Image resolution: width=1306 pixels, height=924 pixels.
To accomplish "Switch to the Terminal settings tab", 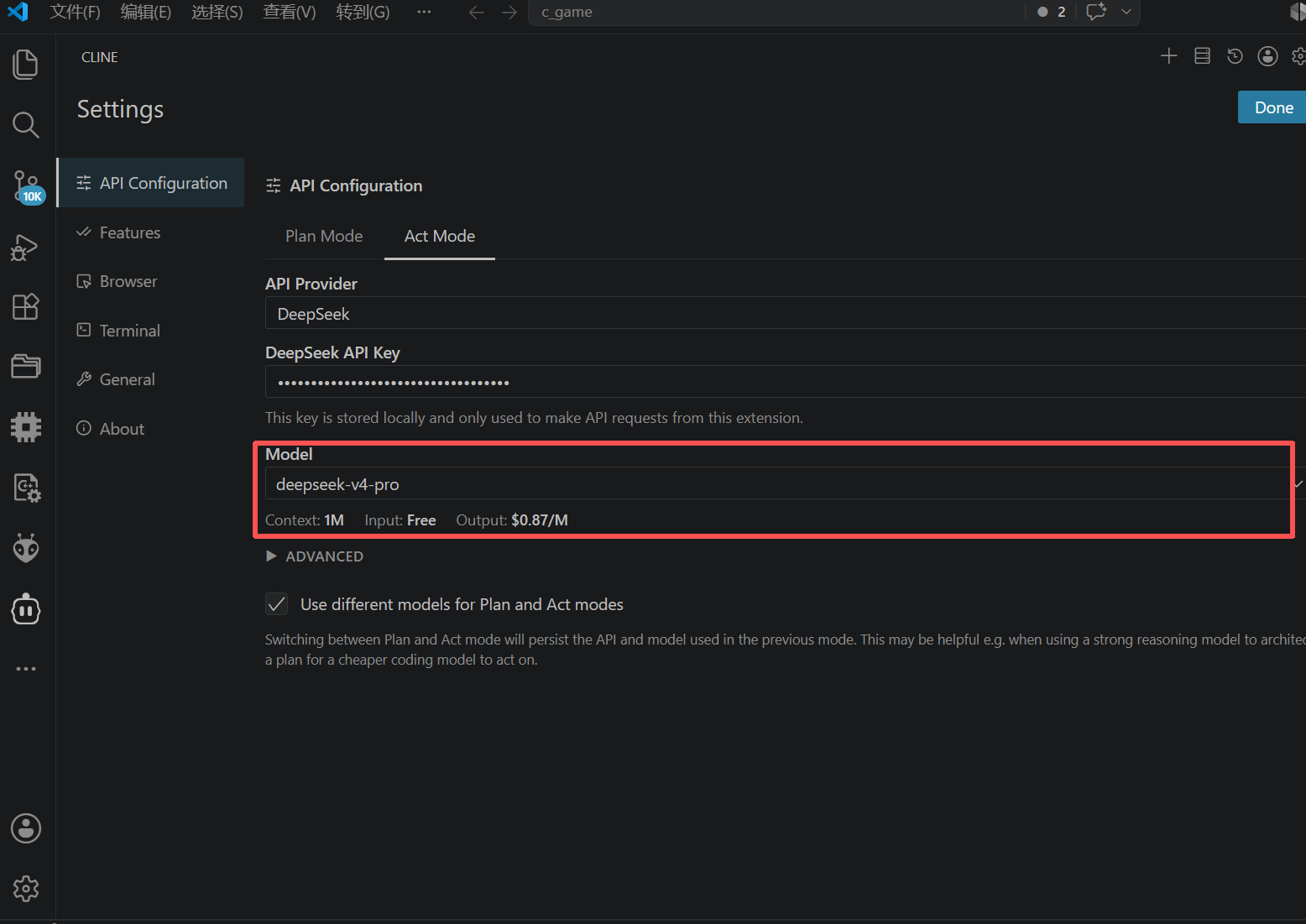I will (x=151, y=331).
